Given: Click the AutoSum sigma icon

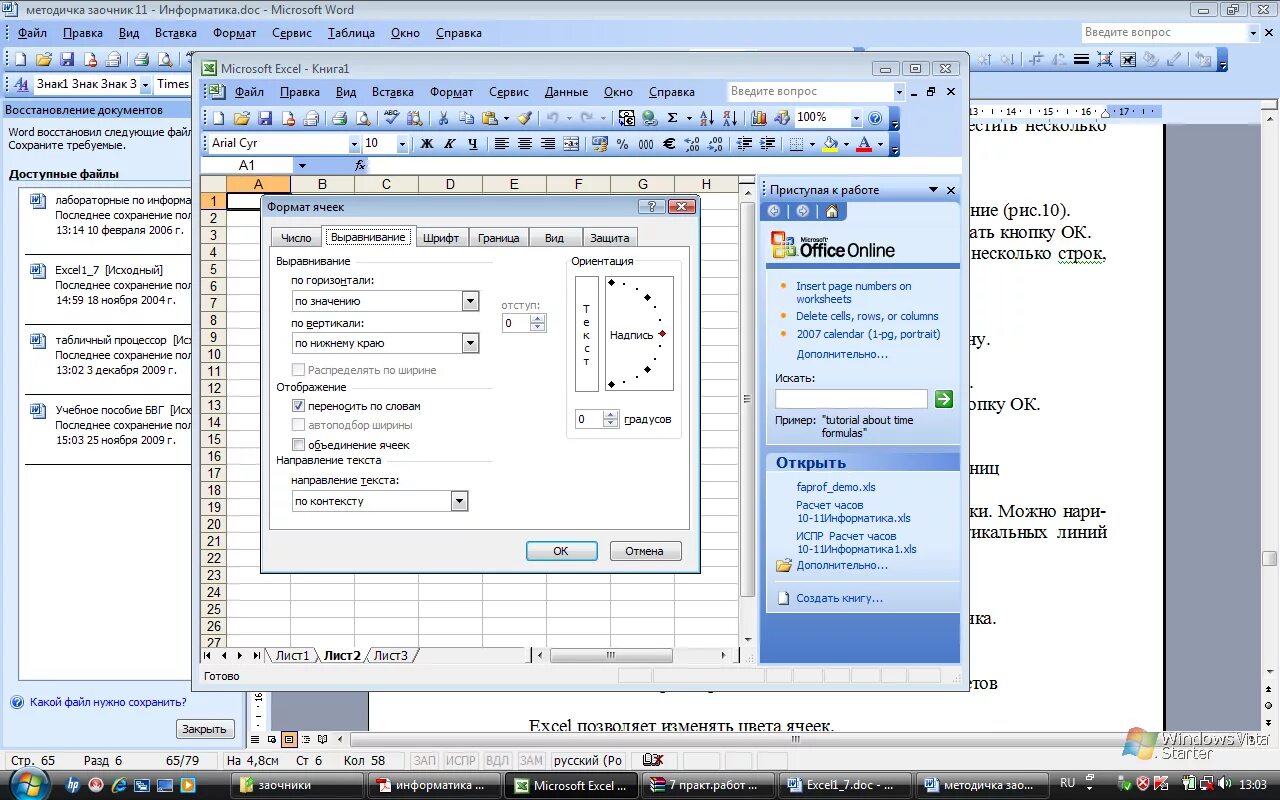Looking at the screenshot, I should point(672,118).
